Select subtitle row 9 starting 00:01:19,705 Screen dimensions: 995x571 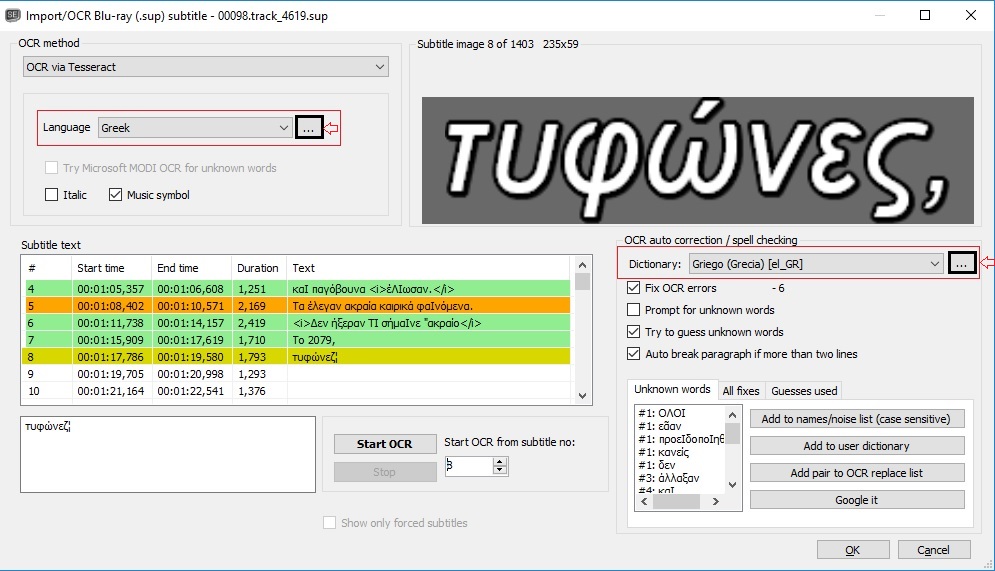(297, 374)
